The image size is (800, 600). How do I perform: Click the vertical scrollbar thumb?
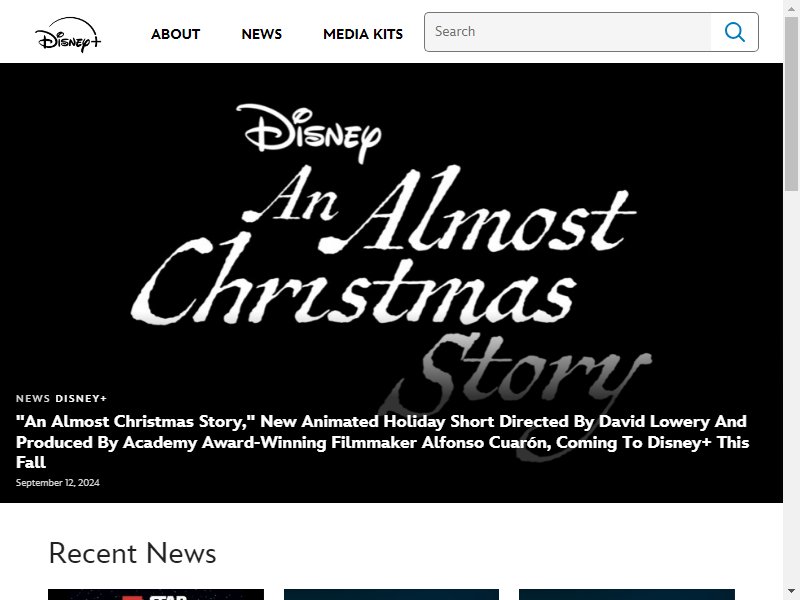tap(791, 103)
